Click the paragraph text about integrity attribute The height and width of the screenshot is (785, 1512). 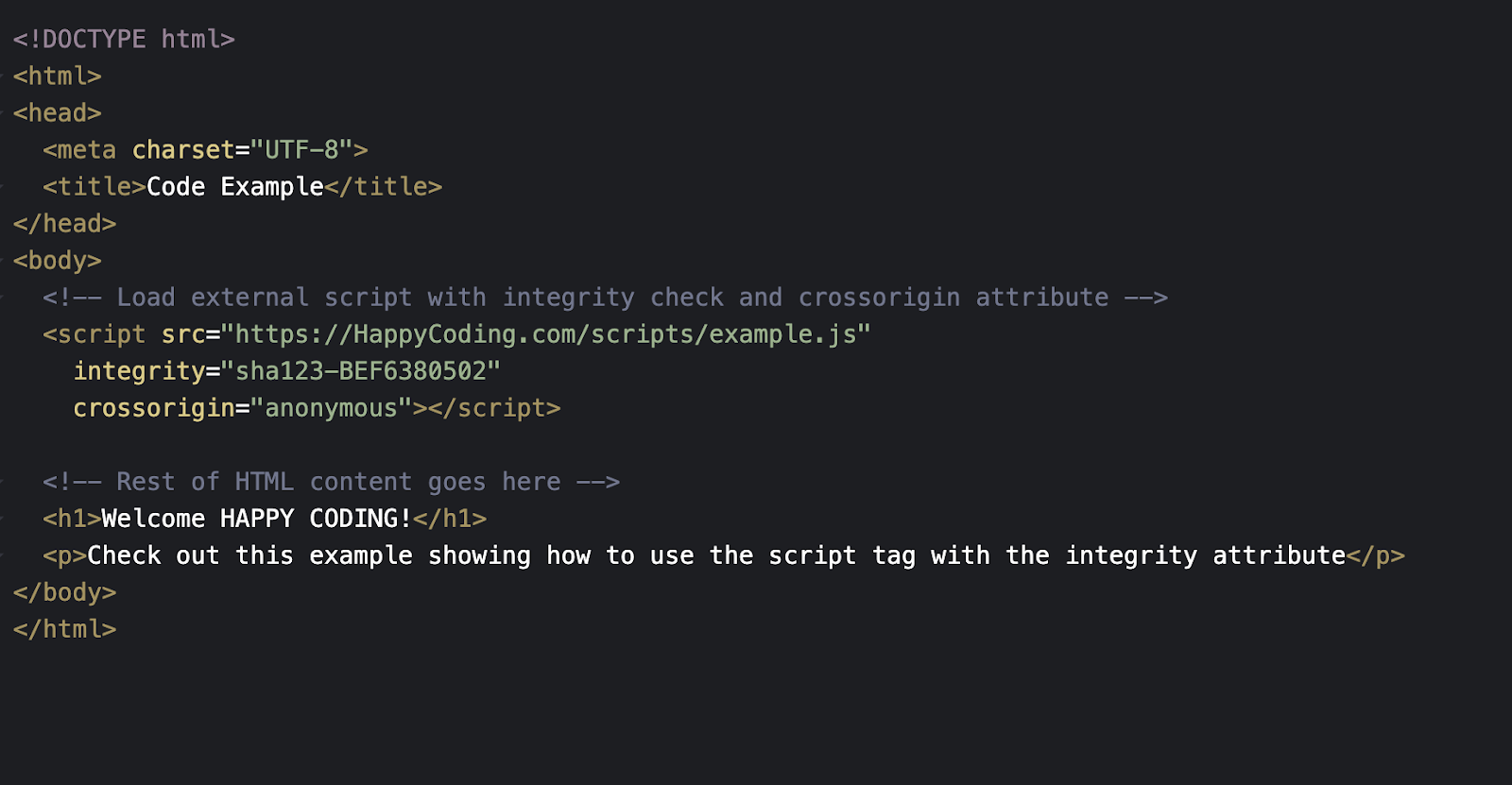coord(716,555)
